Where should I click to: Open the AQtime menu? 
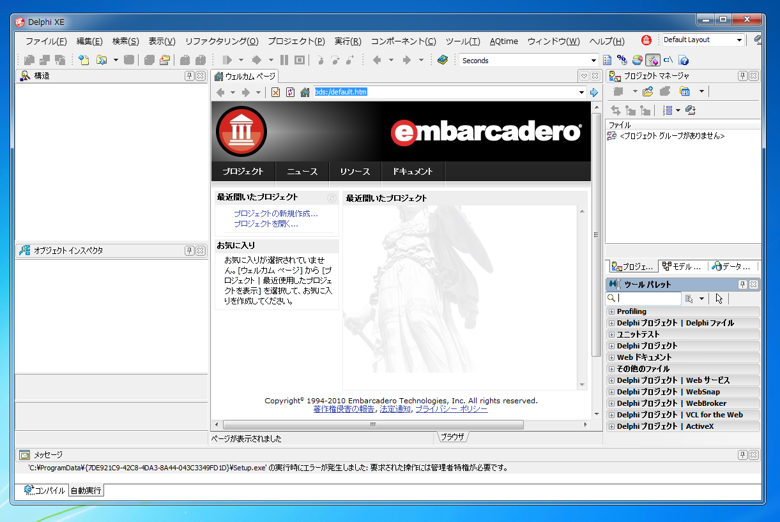pos(503,41)
